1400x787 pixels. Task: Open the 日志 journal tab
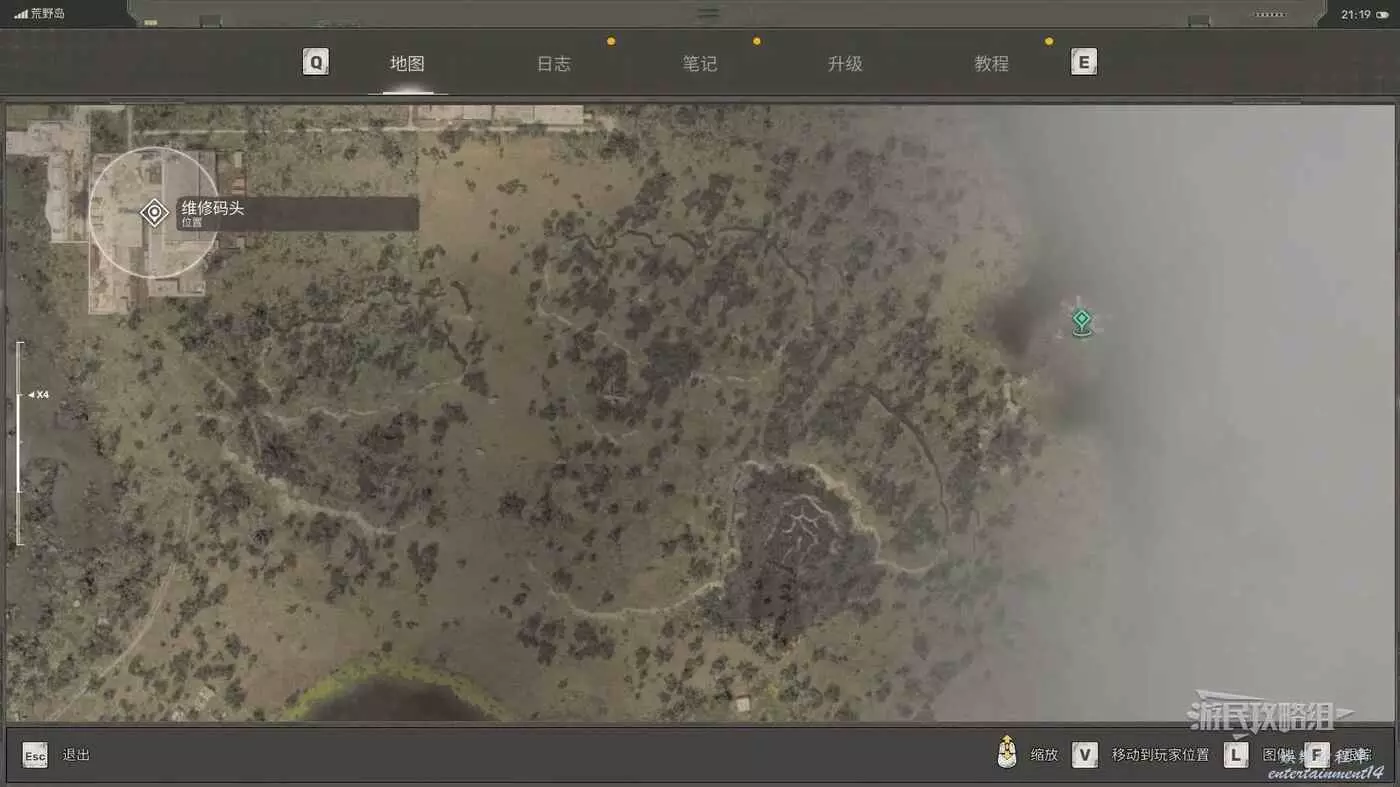553,64
